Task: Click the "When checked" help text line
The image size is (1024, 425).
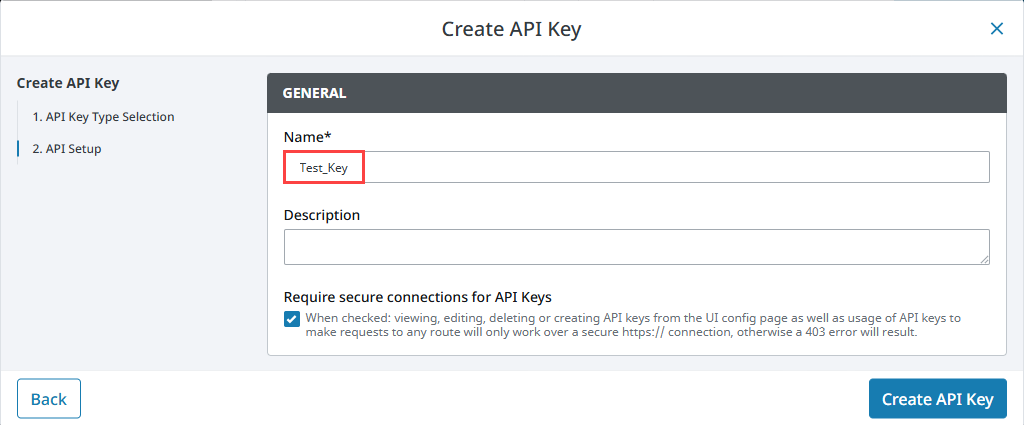Action: 632,318
